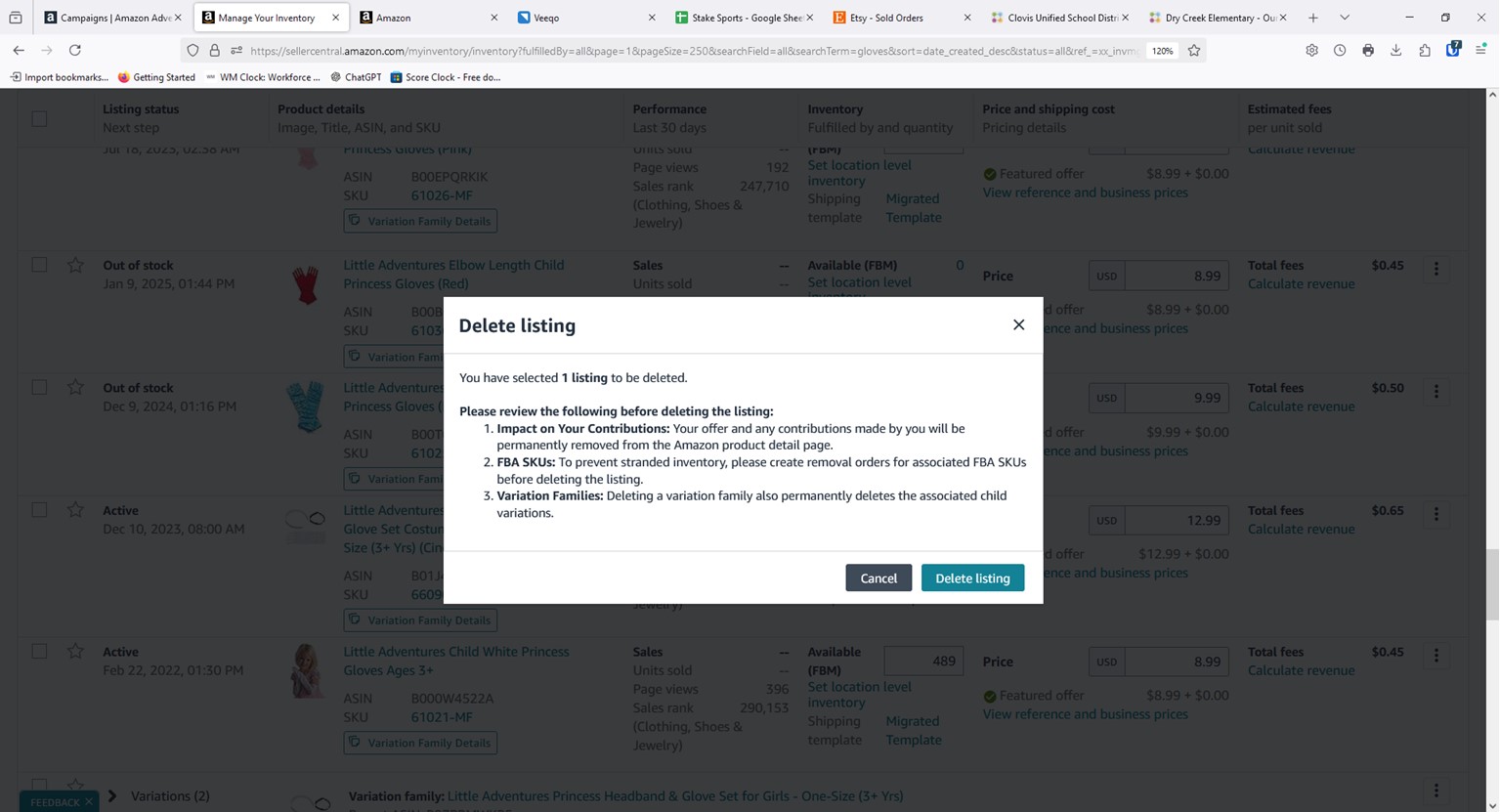Image resolution: width=1500 pixels, height=812 pixels.
Task: Open ChatGPT bookmark
Action: [356, 77]
